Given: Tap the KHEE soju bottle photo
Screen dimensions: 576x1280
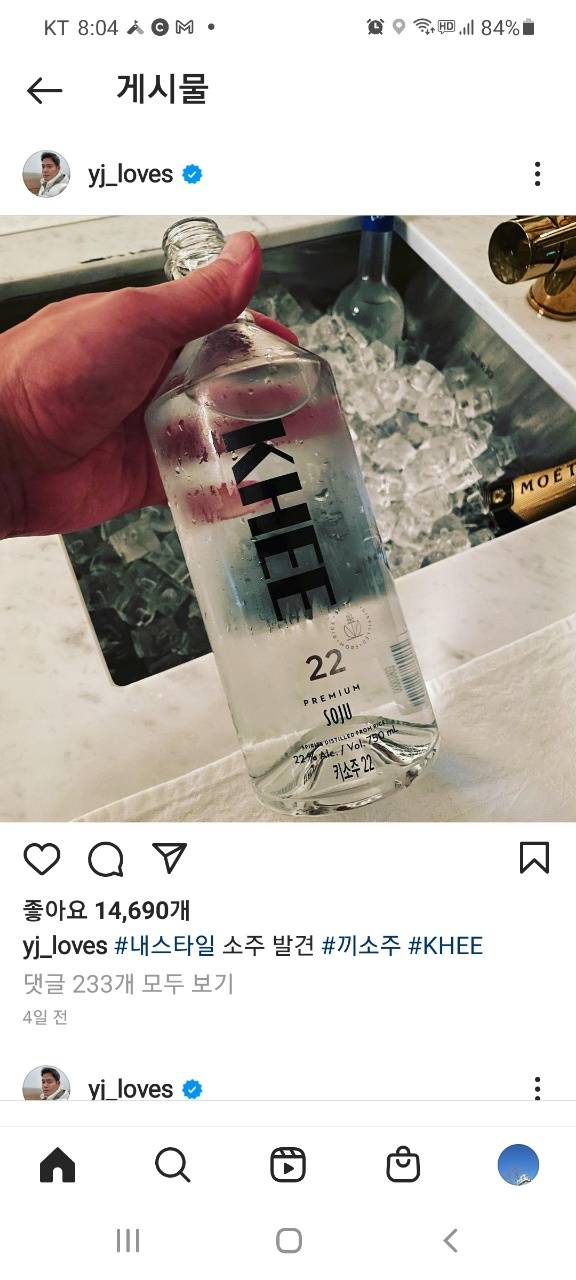Looking at the screenshot, I should pos(288,518).
